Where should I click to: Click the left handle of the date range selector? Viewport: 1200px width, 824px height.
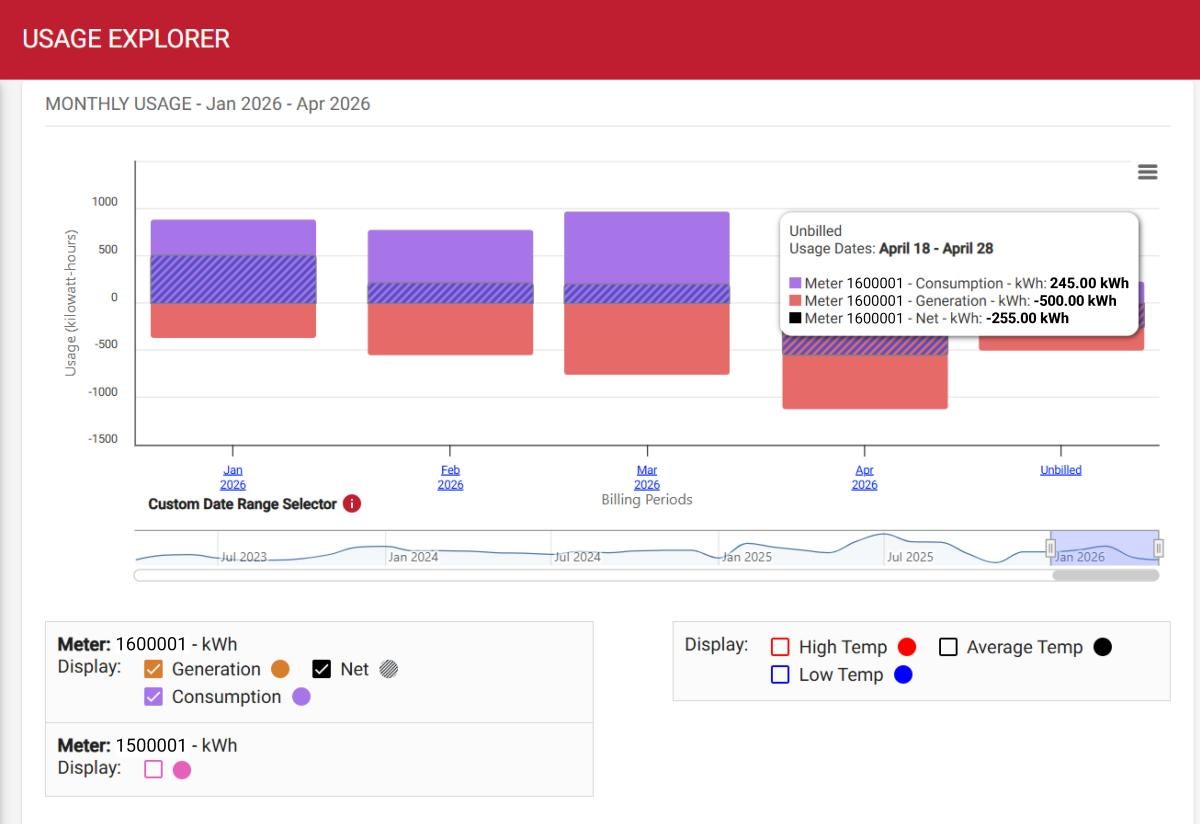click(x=1051, y=548)
